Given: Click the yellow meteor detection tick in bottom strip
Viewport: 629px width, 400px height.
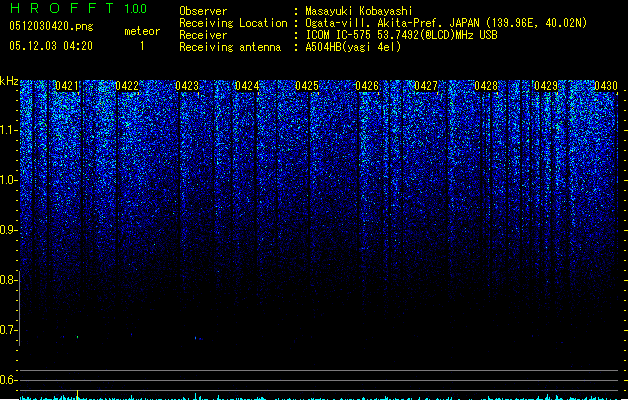Looking at the screenshot, I should [77, 394].
